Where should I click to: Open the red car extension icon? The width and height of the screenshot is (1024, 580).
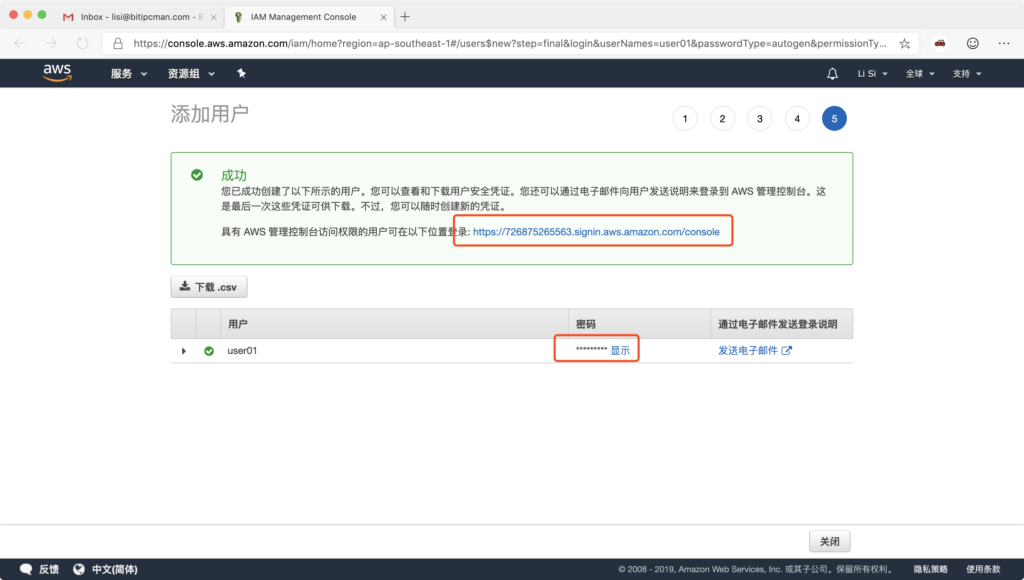coord(940,43)
